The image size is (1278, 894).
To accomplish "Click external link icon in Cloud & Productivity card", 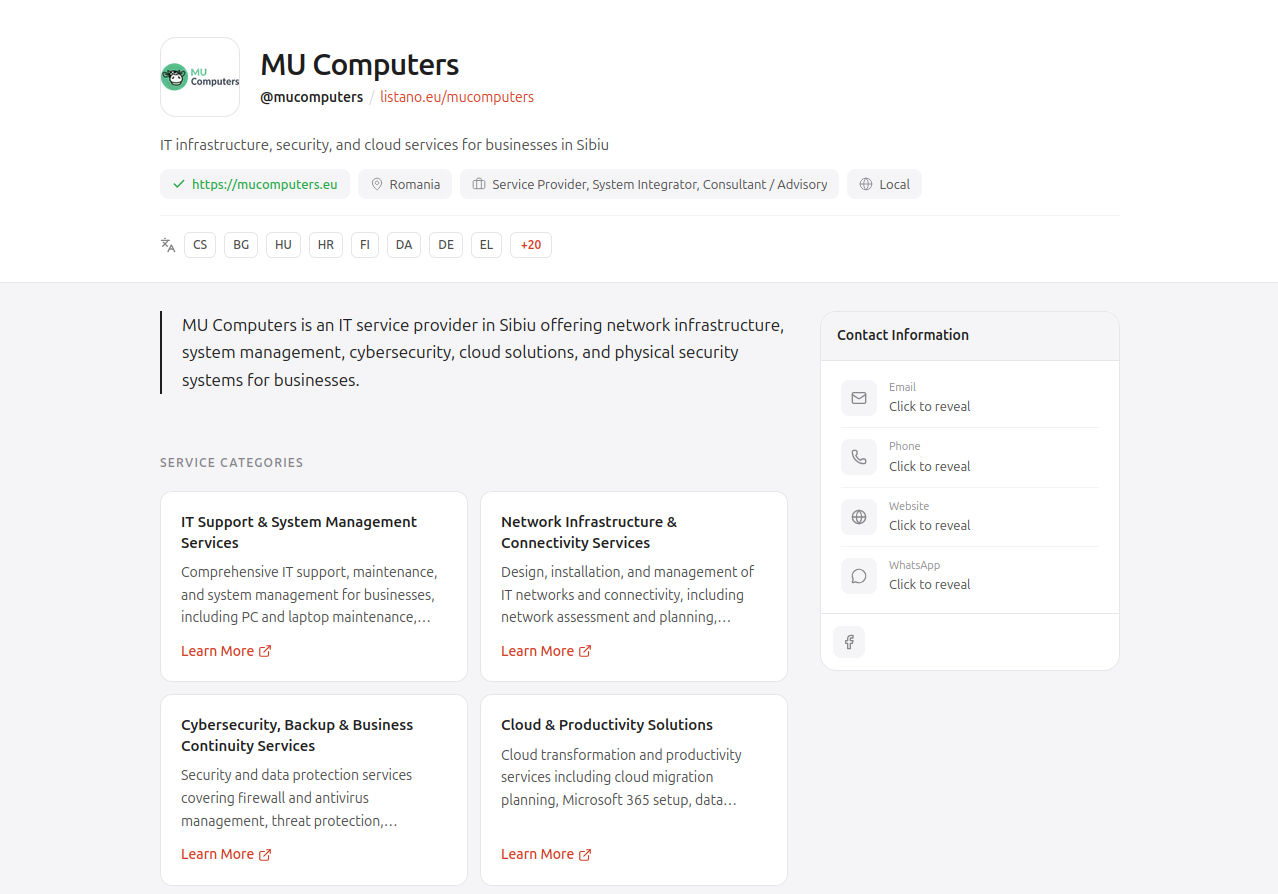I will (x=585, y=854).
